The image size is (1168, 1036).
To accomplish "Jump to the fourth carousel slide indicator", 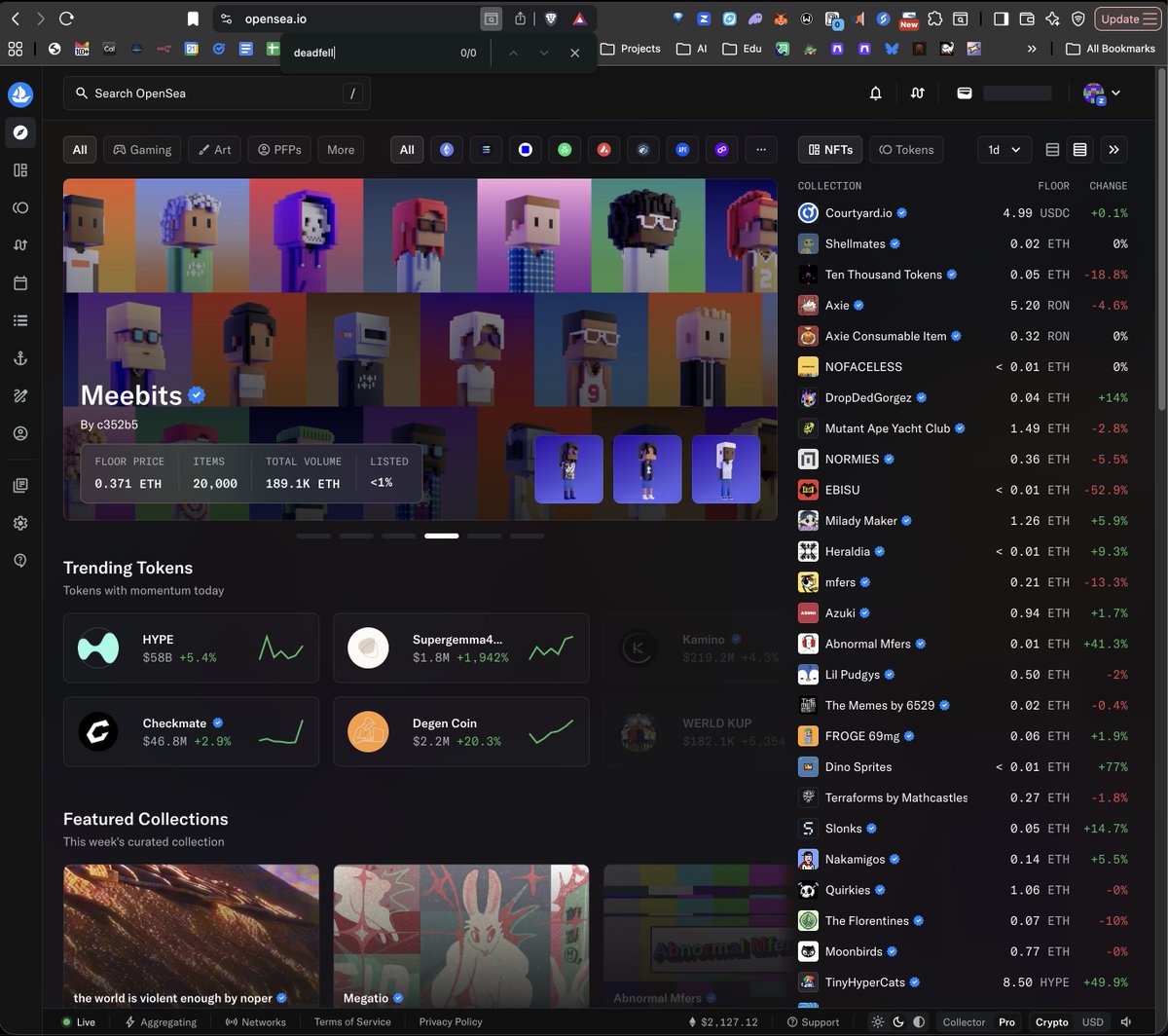I will (x=442, y=536).
